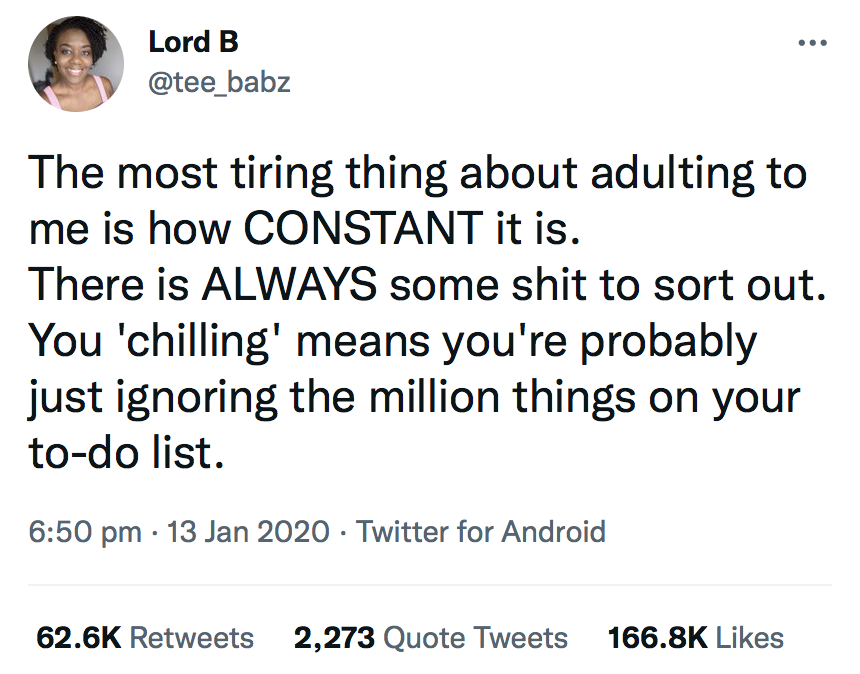
Task: Click the words to-do list in the tweet
Action: click(x=121, y=453)
